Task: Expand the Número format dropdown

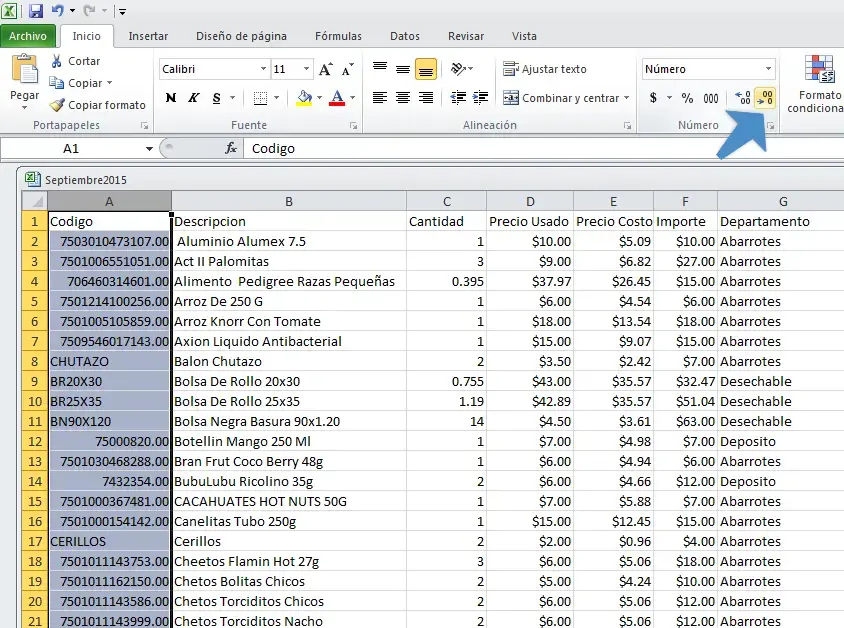Action: coord(768,69)
